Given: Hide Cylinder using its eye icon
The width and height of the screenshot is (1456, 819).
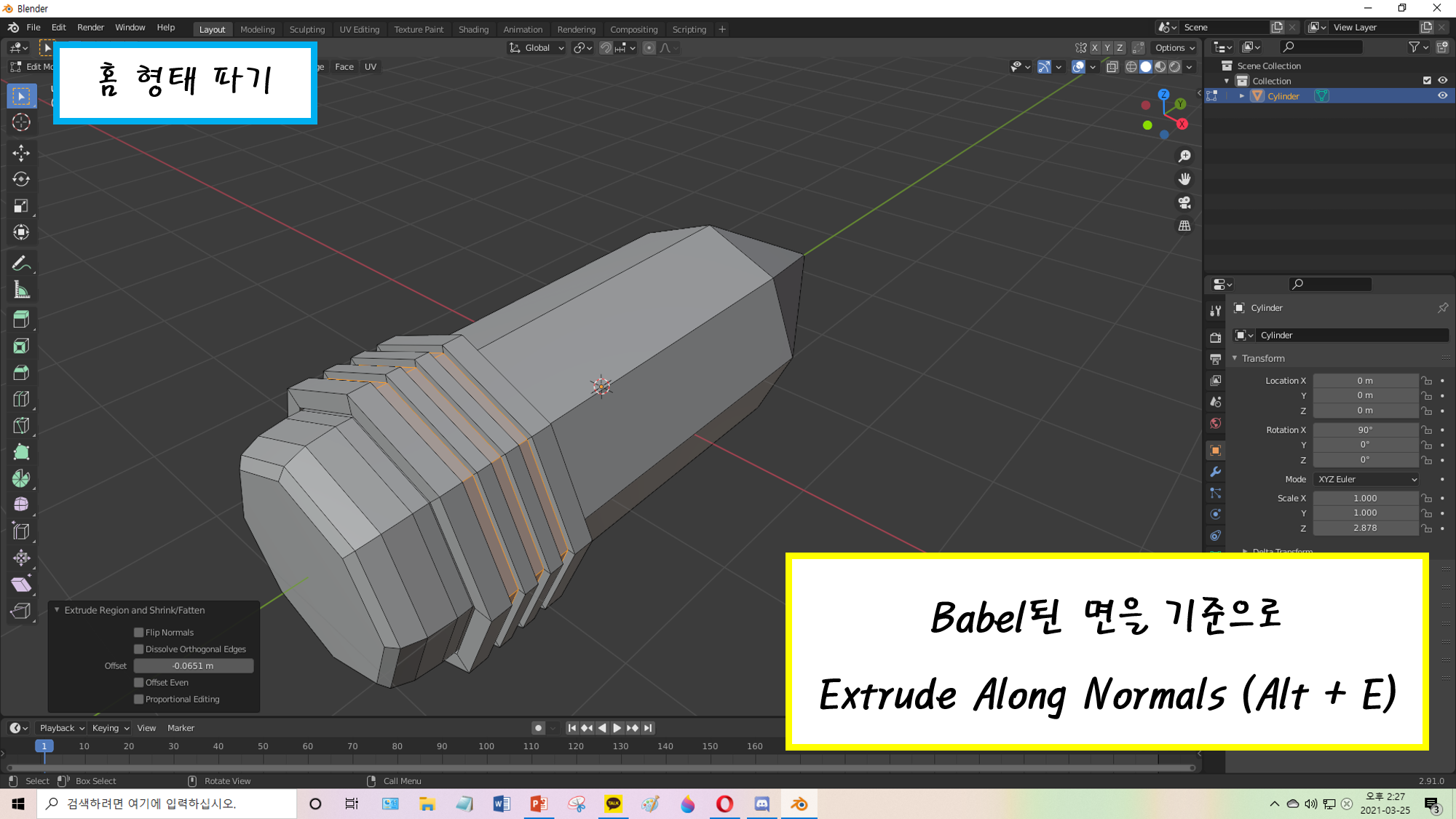Looking at the screenshot, I should tap(1442, 96).
